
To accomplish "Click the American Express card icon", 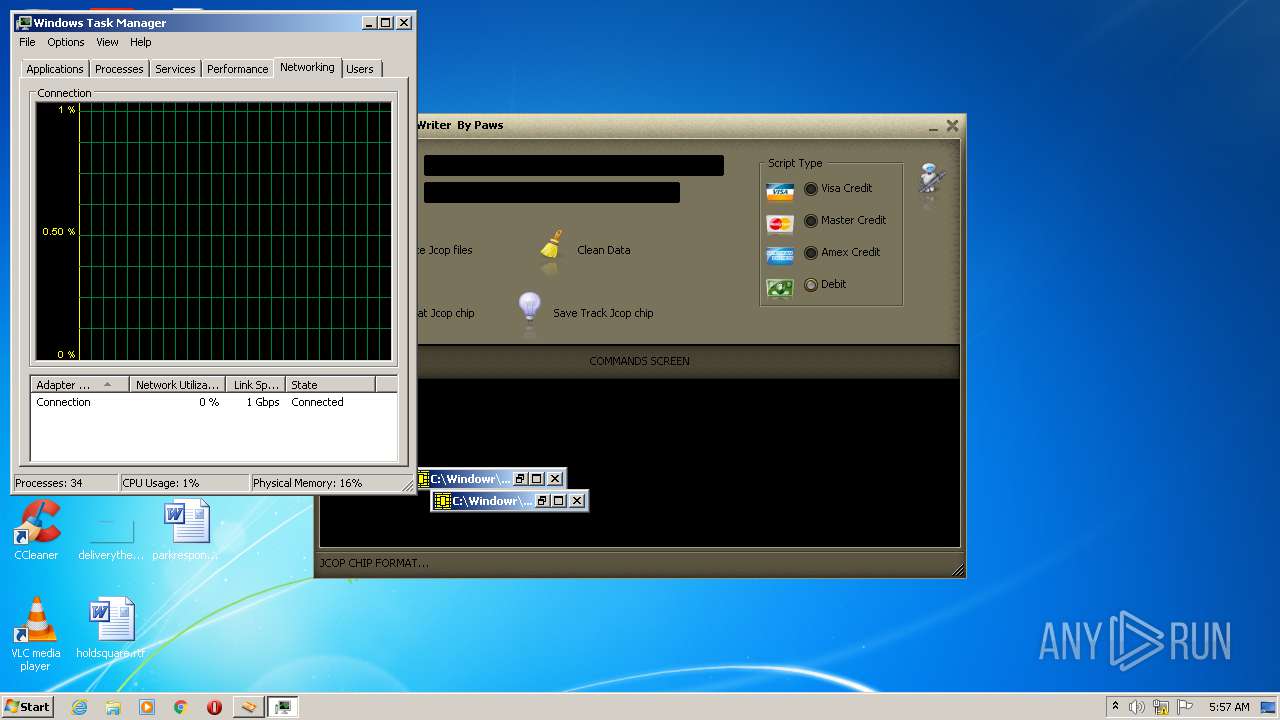I will click(780, 256).
